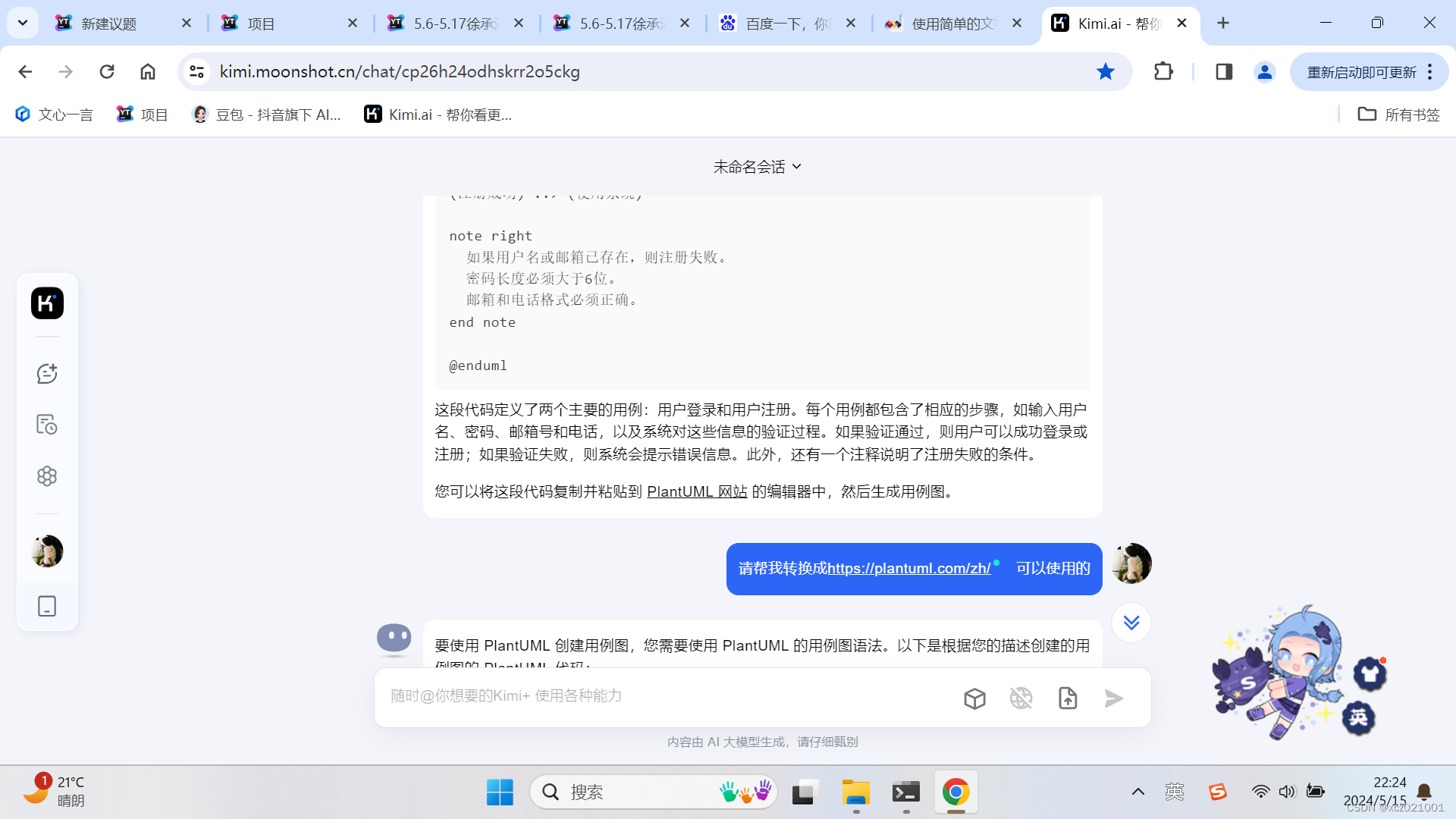1456x819 pixels.
Task: Click the file upload icon in input box
Action: click(1068, 698)
